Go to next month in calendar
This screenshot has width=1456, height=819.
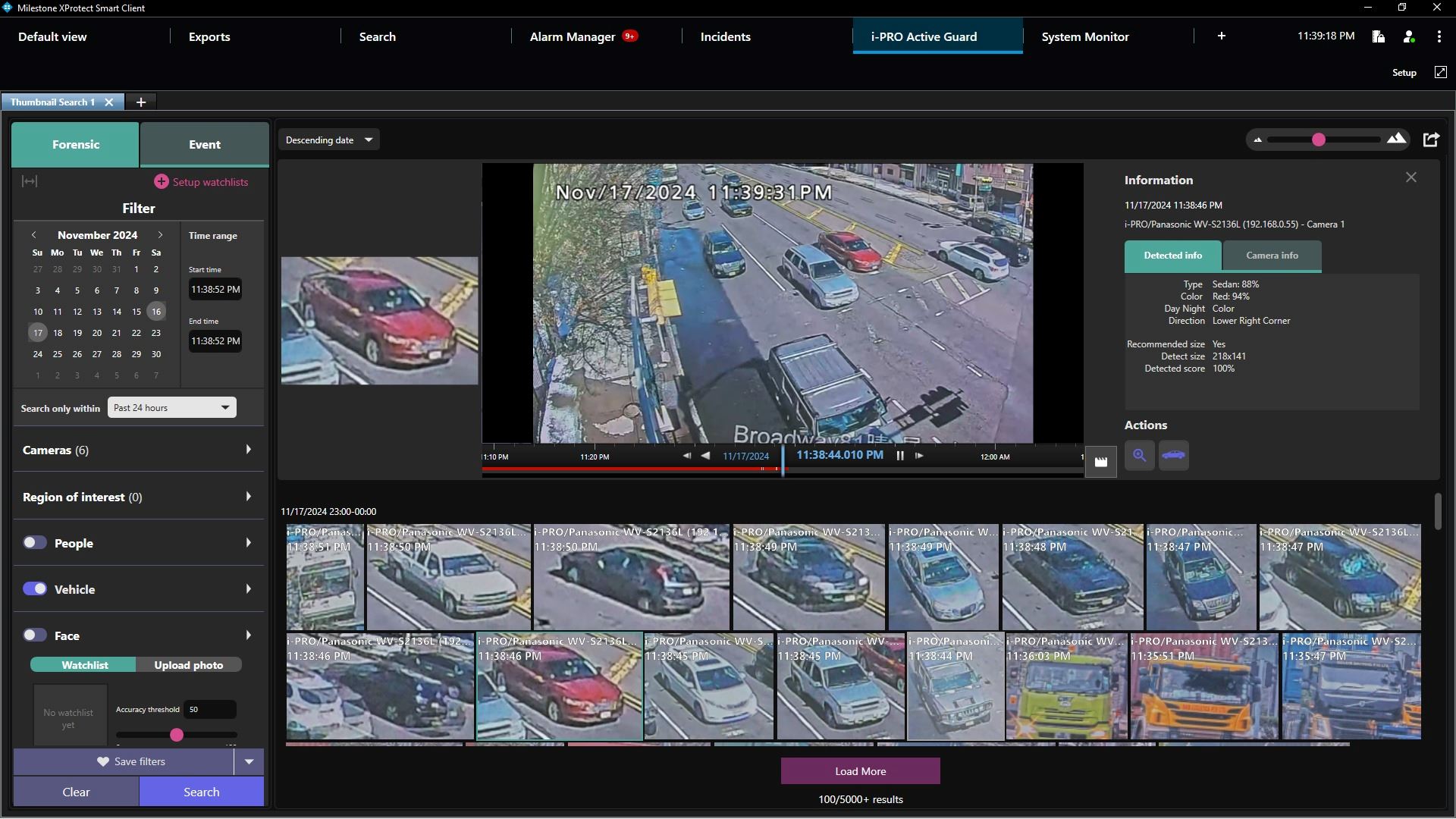[160, 235]
